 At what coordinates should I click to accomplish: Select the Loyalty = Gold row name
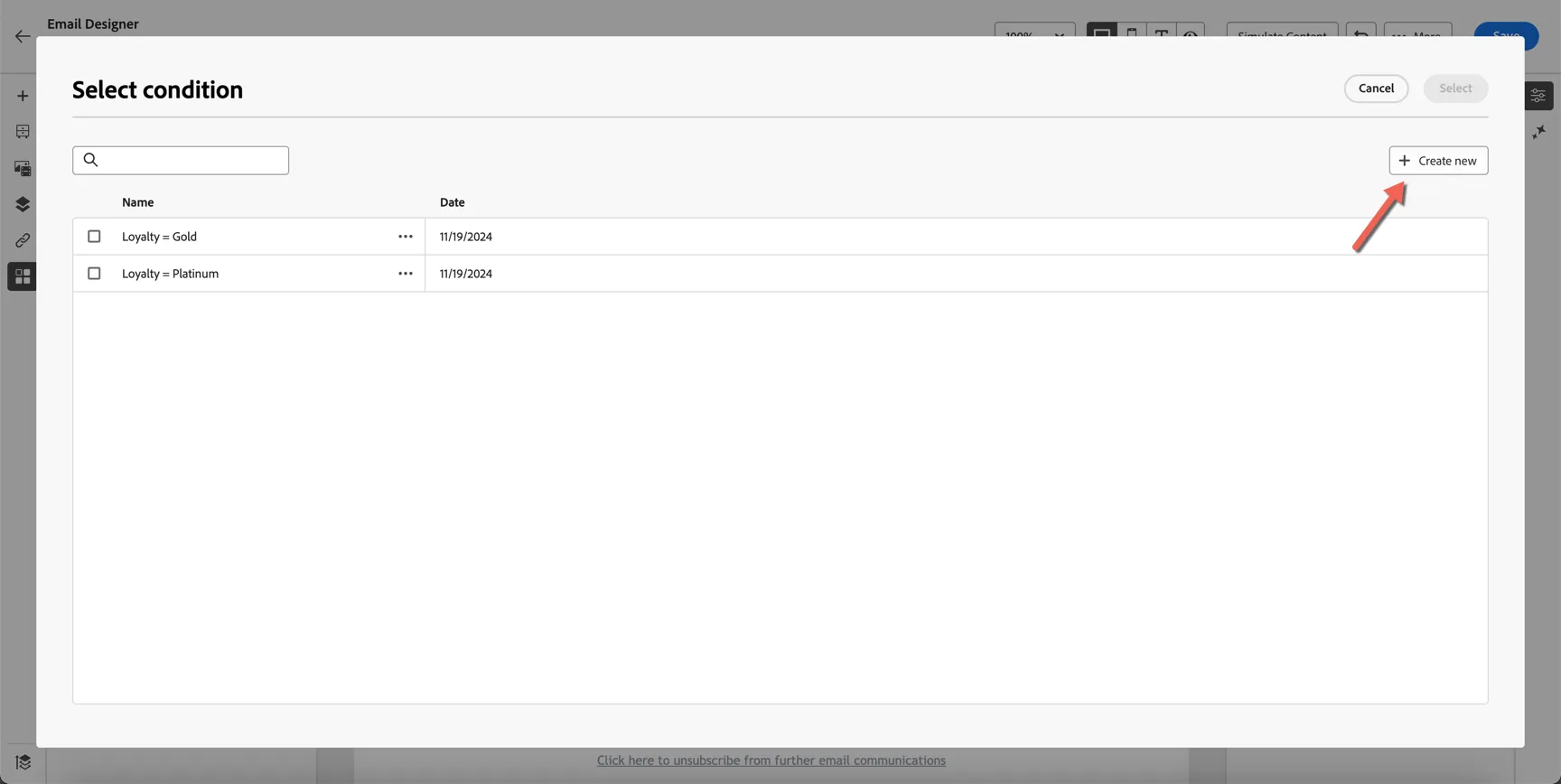coord(160,237)
